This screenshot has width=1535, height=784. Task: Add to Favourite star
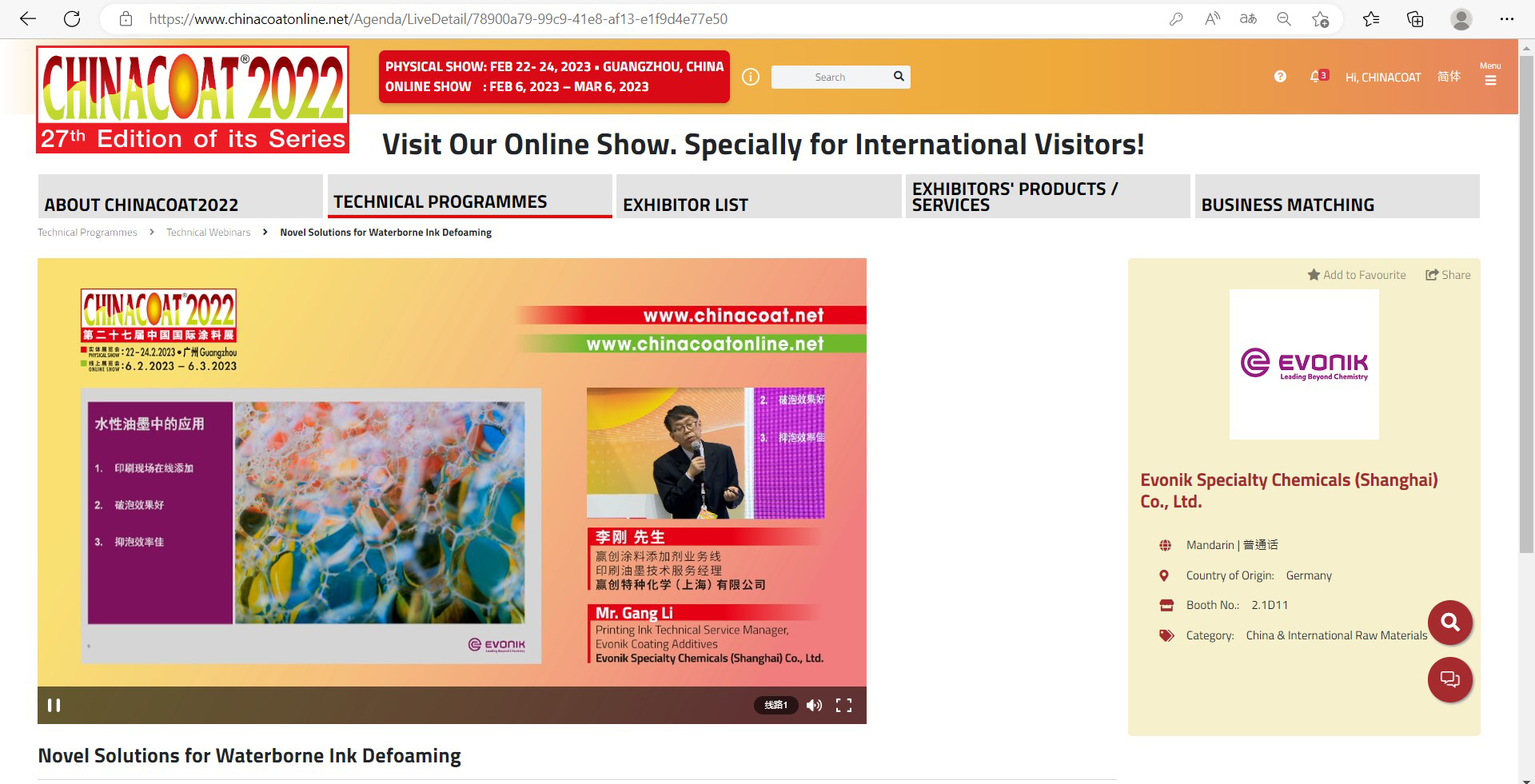[x=1357, y=275]
